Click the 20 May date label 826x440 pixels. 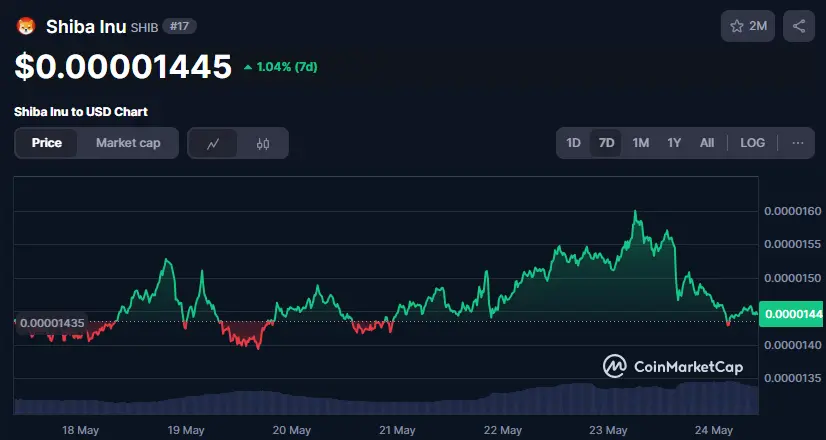coord(292,431)
